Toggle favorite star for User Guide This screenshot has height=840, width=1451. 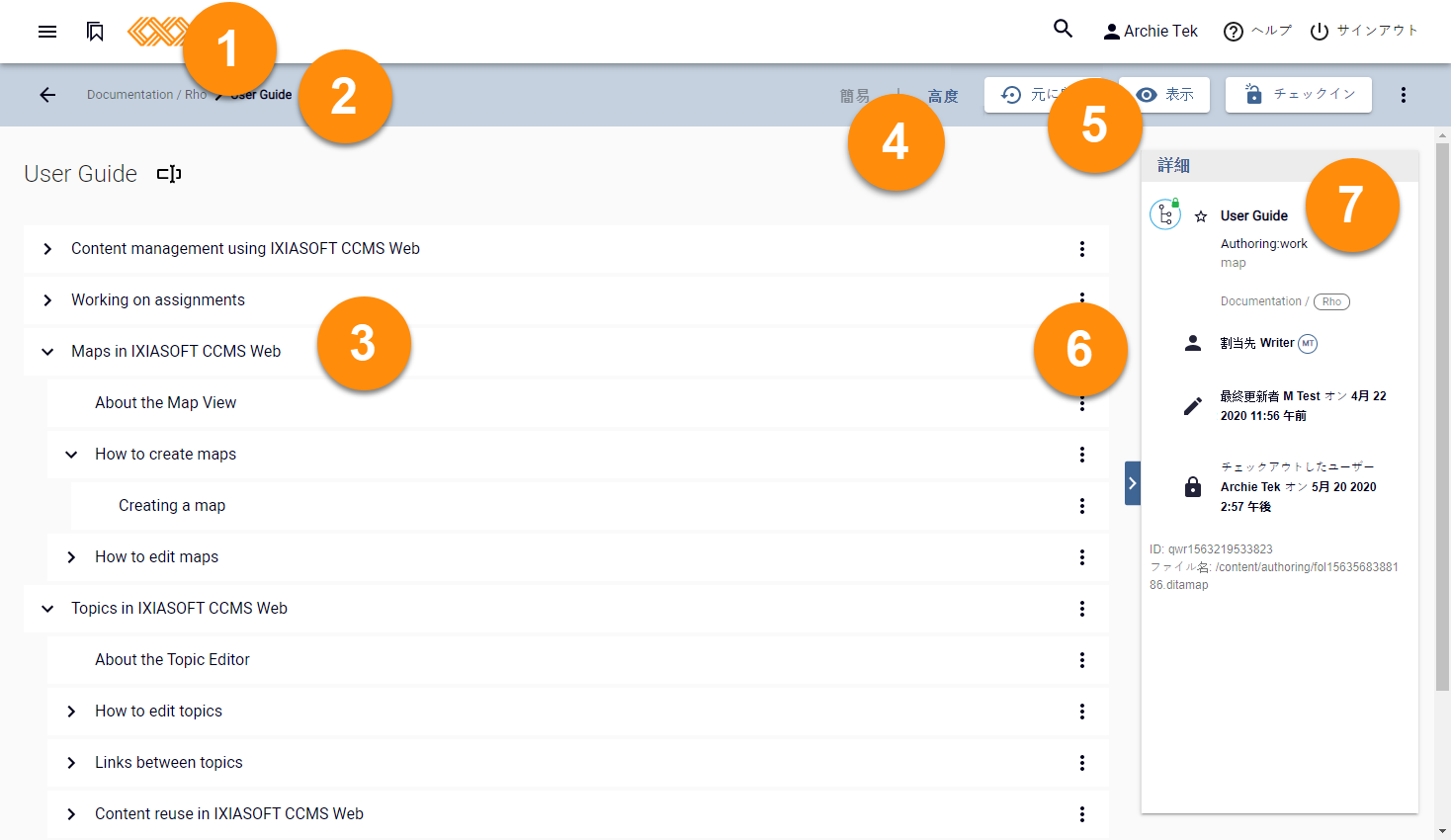point(1201,216)
